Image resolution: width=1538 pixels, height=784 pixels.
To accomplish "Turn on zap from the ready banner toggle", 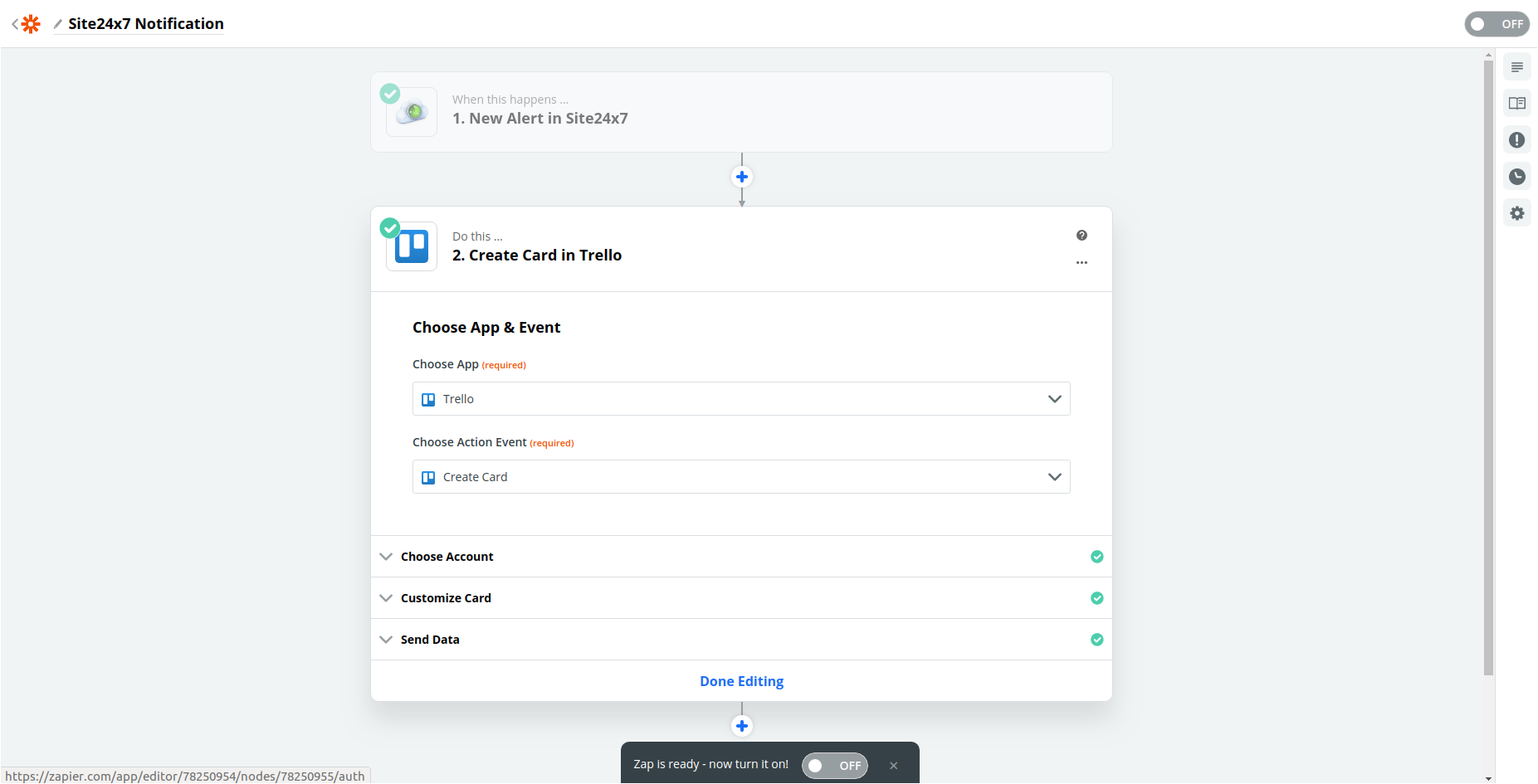I will click(x=834, y=766).
